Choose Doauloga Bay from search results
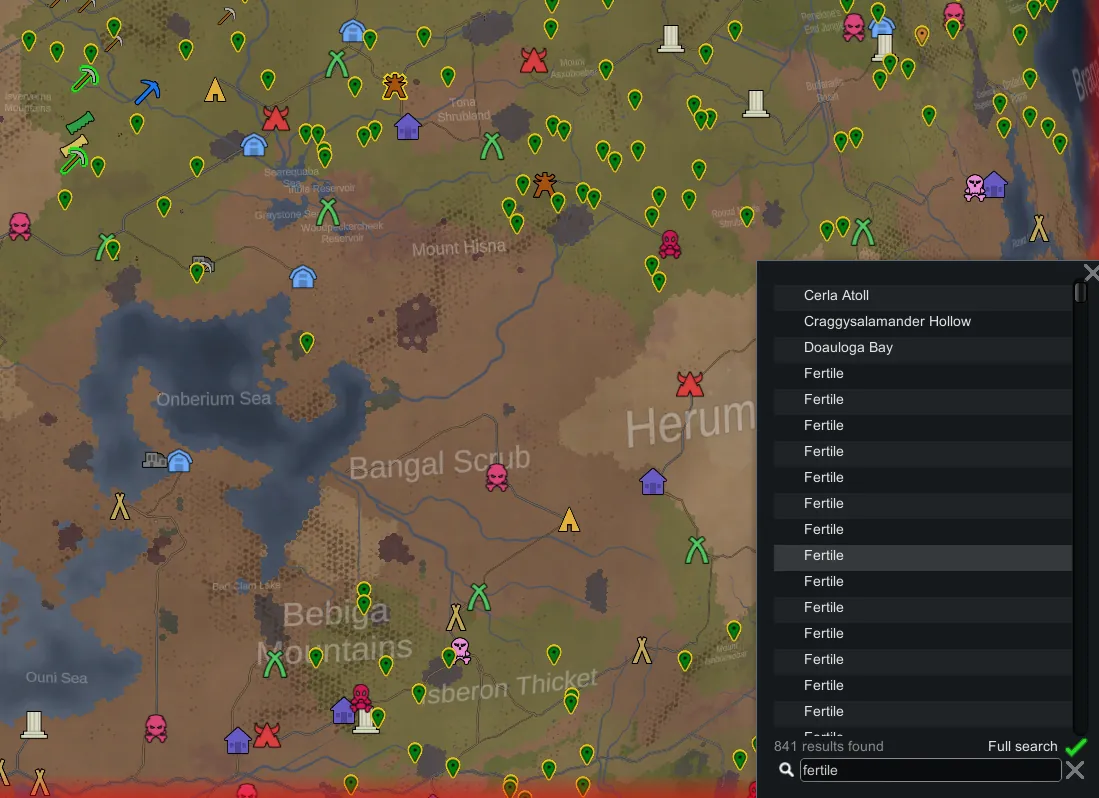1099x798 pixels. point(848,348)
